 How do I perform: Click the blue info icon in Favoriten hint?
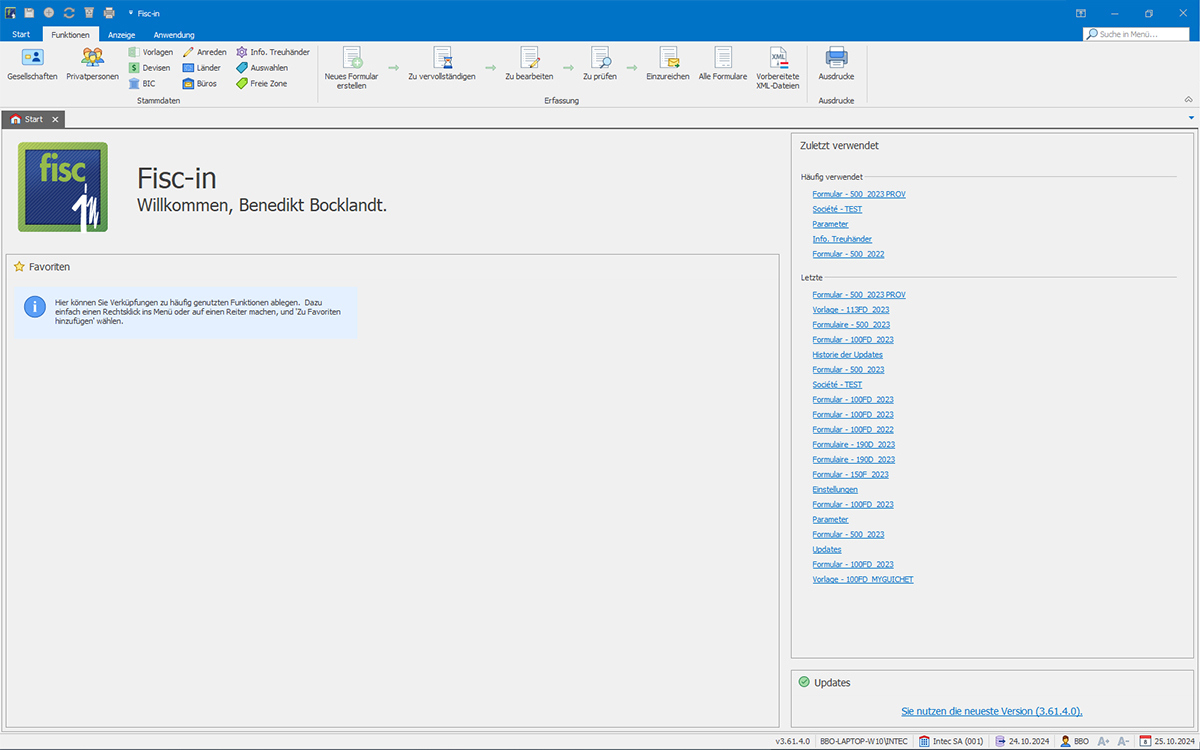pos(35,307)
